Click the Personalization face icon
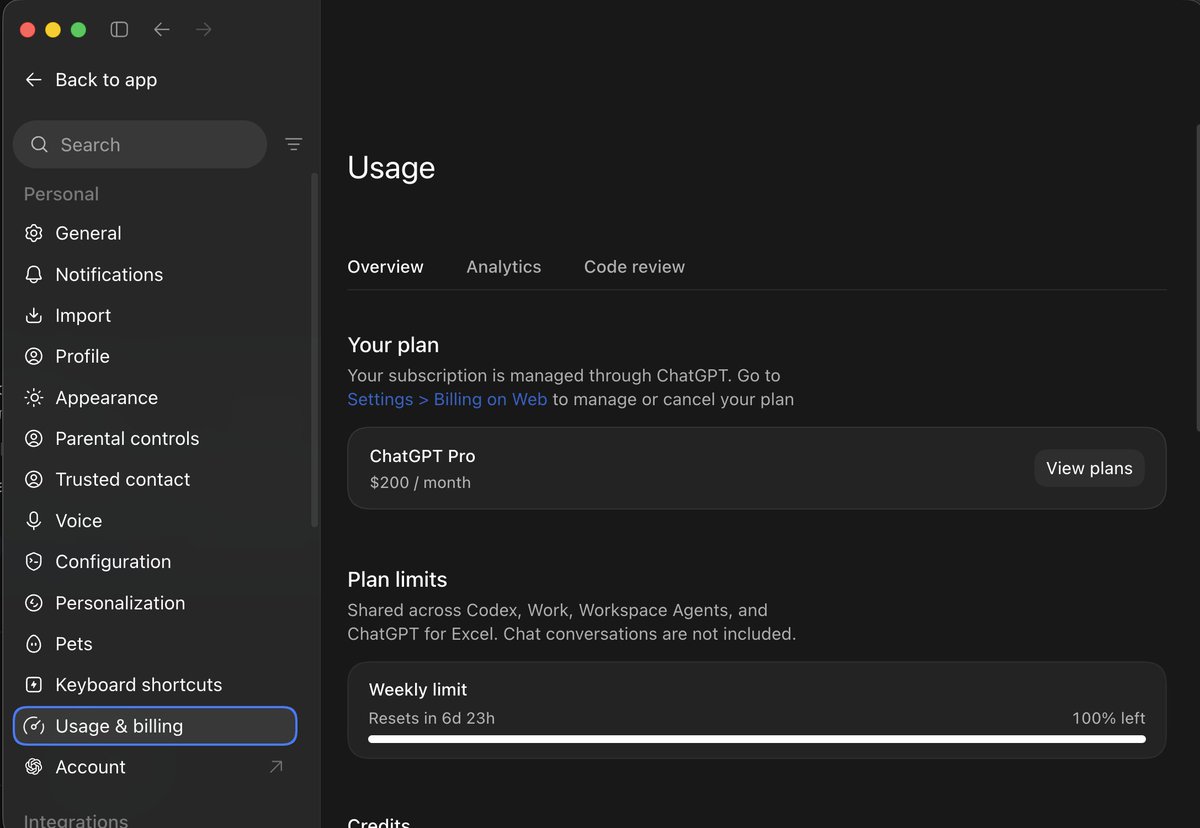The image size is (1200, 828). click(x=34, y=603)
